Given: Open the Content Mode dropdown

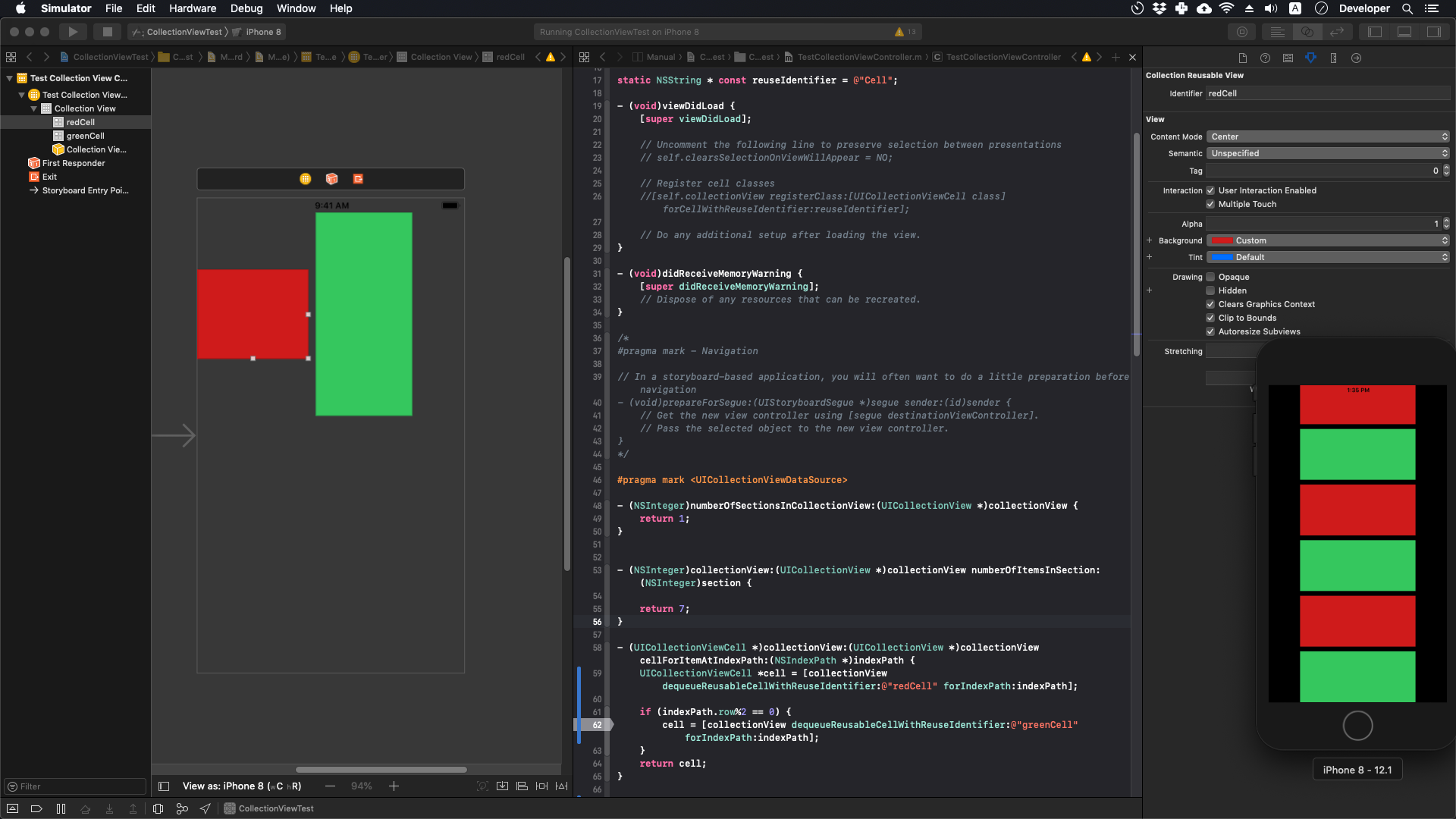Looking at the screenshot, I should (x=1328, y=136).
